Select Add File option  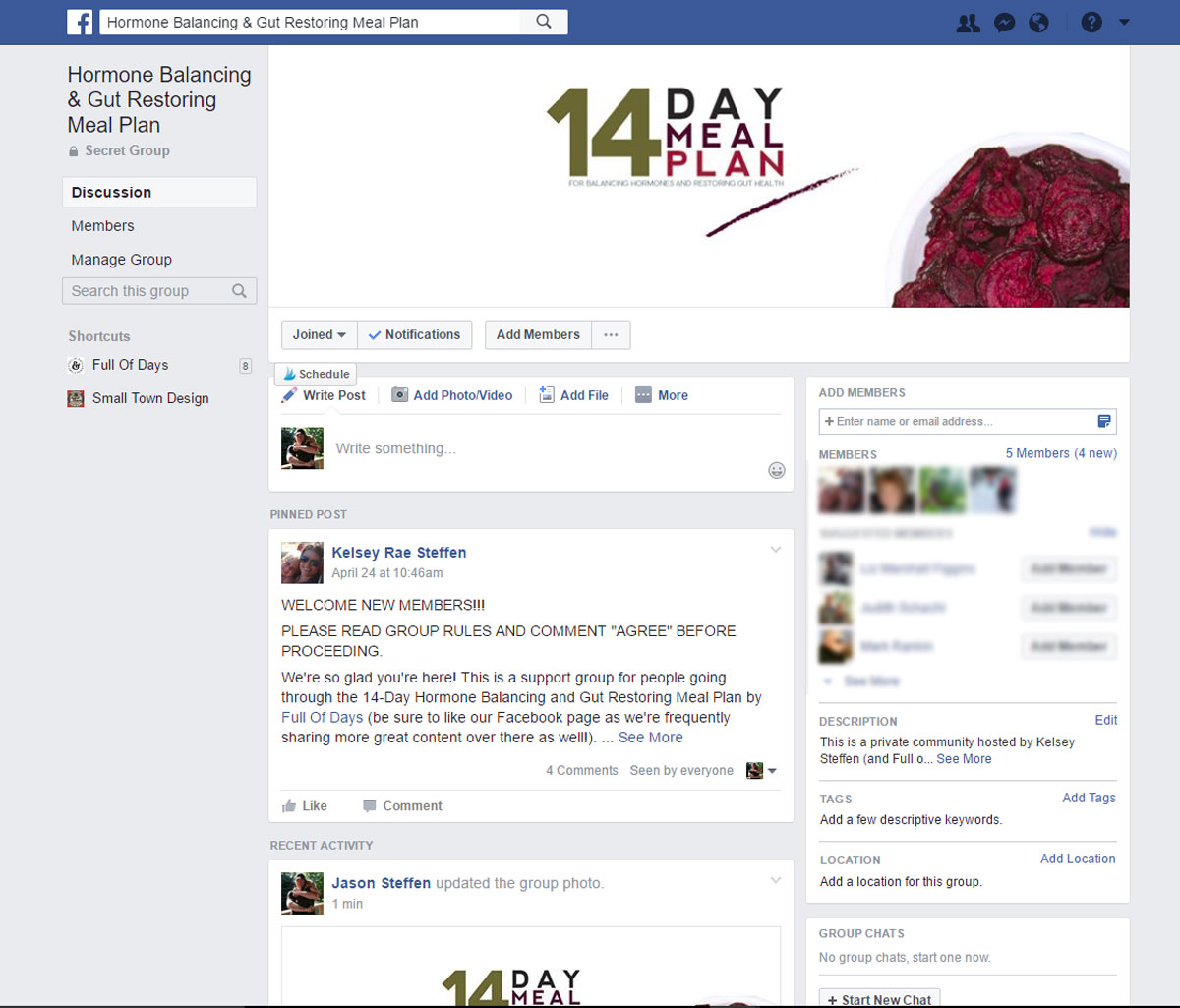pos(573,395)
